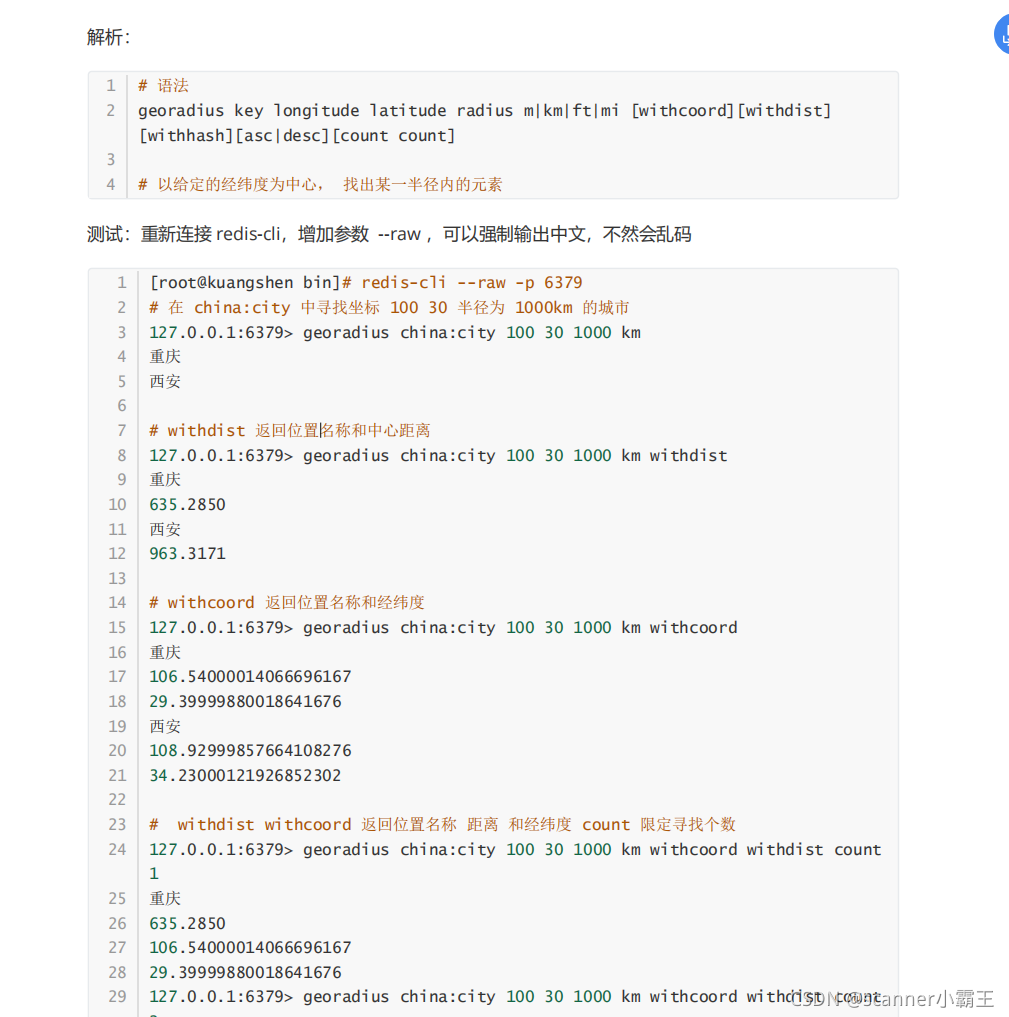Click the value "635.2850" on line 10
Viewport: 1009px width, 1017px height.
(187, 505)
